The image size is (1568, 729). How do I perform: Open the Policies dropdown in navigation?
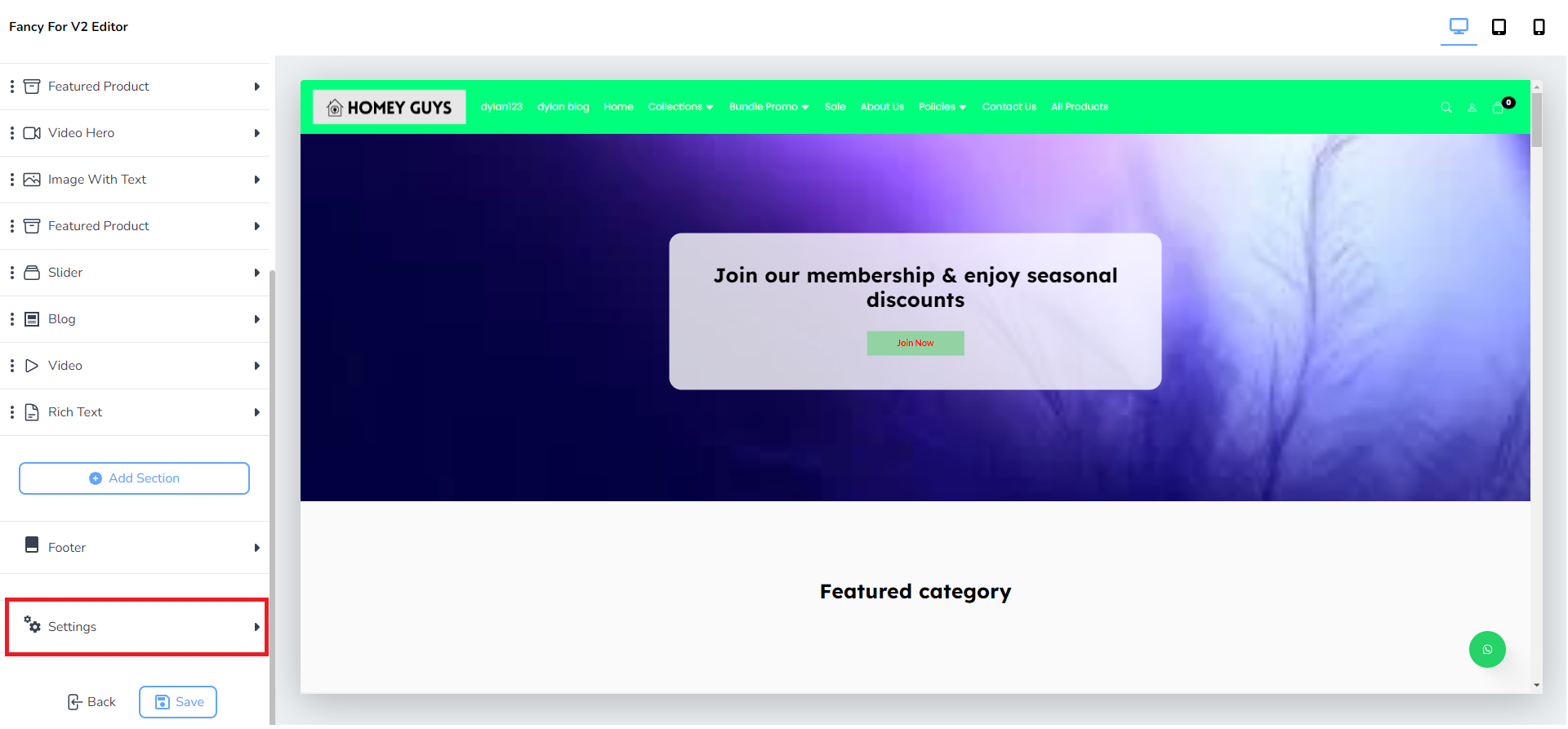point(942,107)
